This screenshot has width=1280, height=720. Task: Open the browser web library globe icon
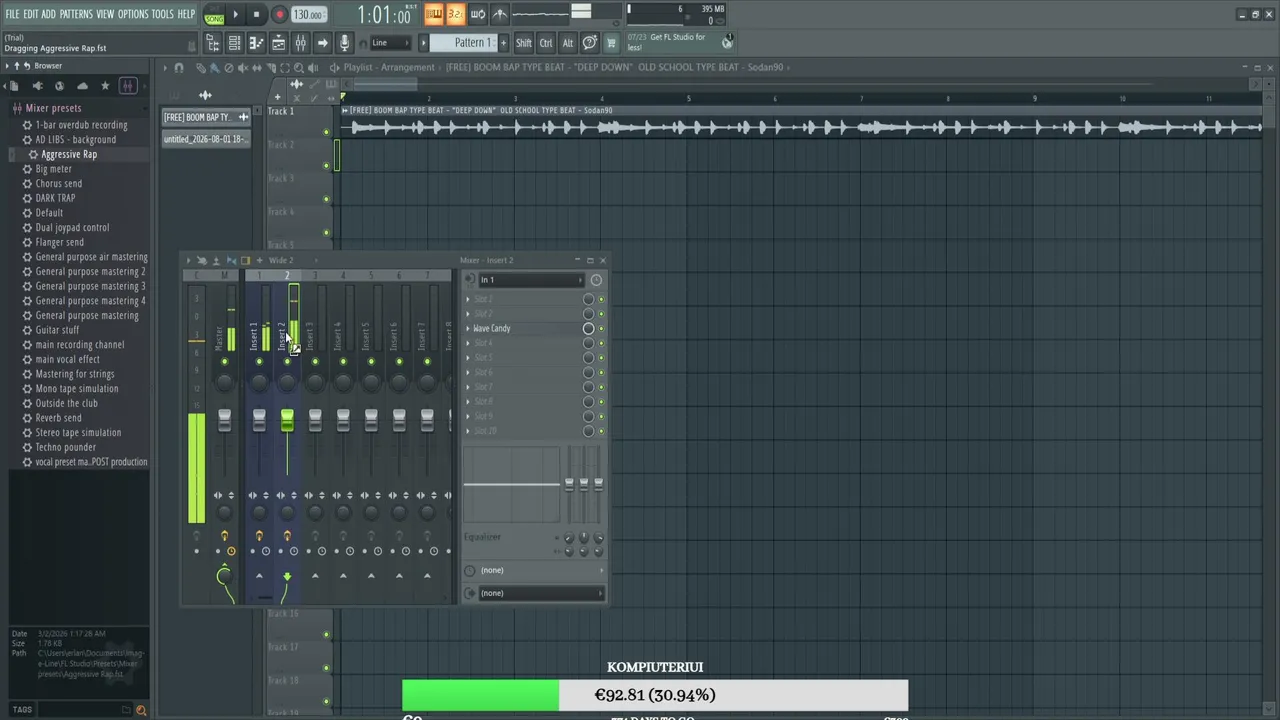coord(59,86)
